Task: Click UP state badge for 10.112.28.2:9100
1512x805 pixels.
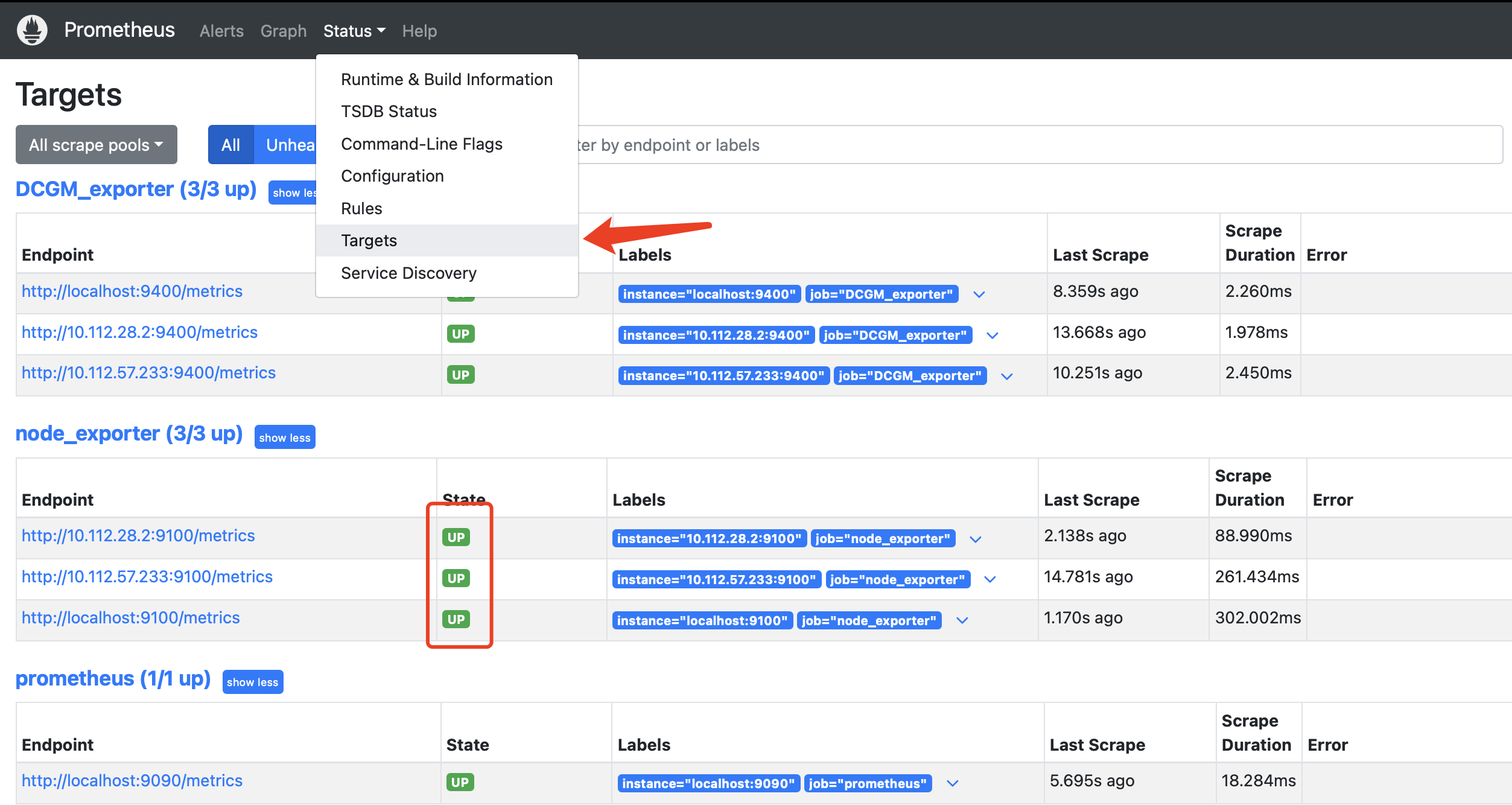Action: click(x=456, y=537)
